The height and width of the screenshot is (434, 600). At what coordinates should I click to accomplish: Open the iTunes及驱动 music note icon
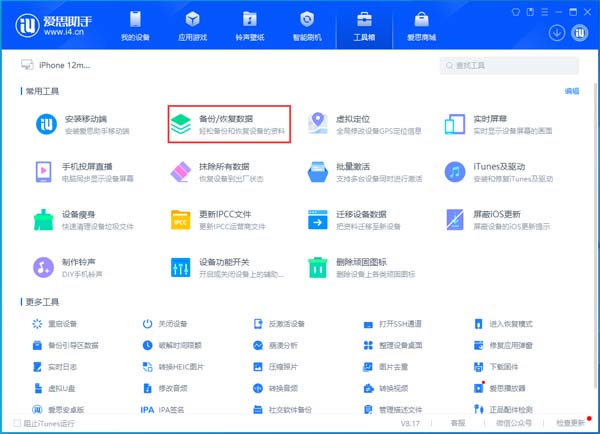point(455,172)
